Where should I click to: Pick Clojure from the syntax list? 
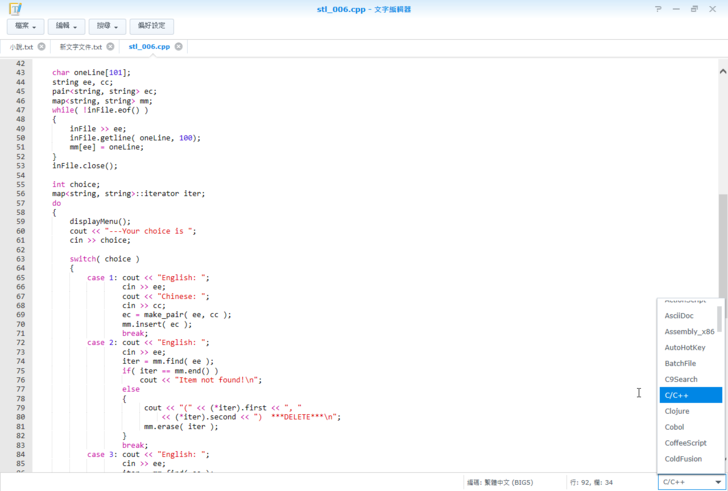[x=677, y=411]
